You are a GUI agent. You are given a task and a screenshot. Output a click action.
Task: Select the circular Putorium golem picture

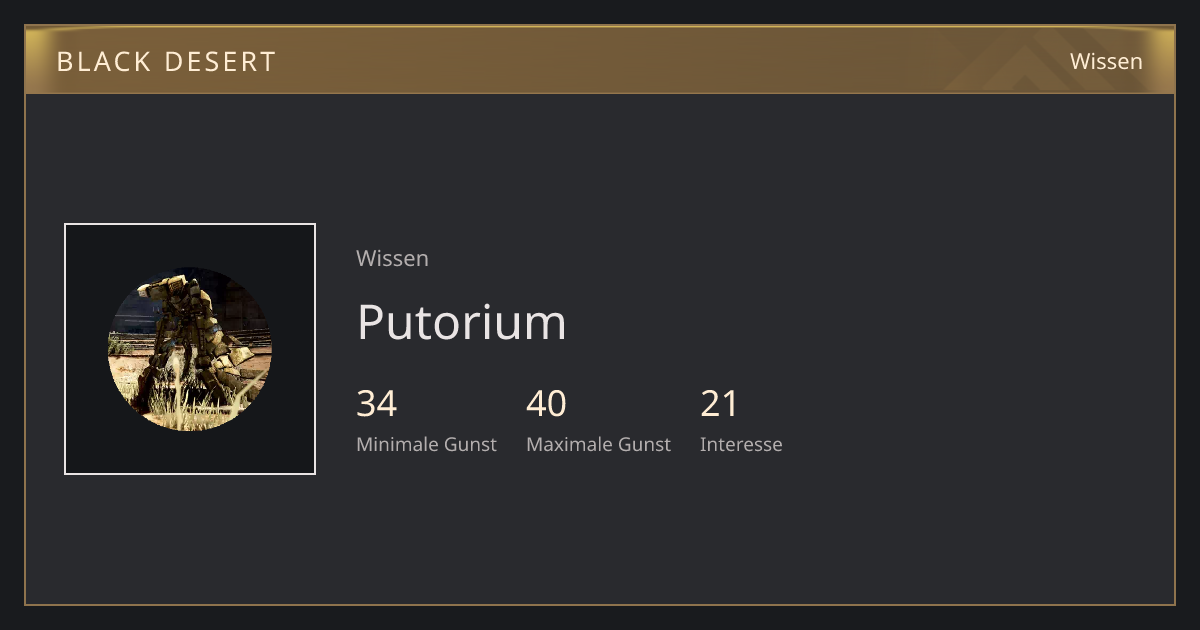[x=190, y=349]
